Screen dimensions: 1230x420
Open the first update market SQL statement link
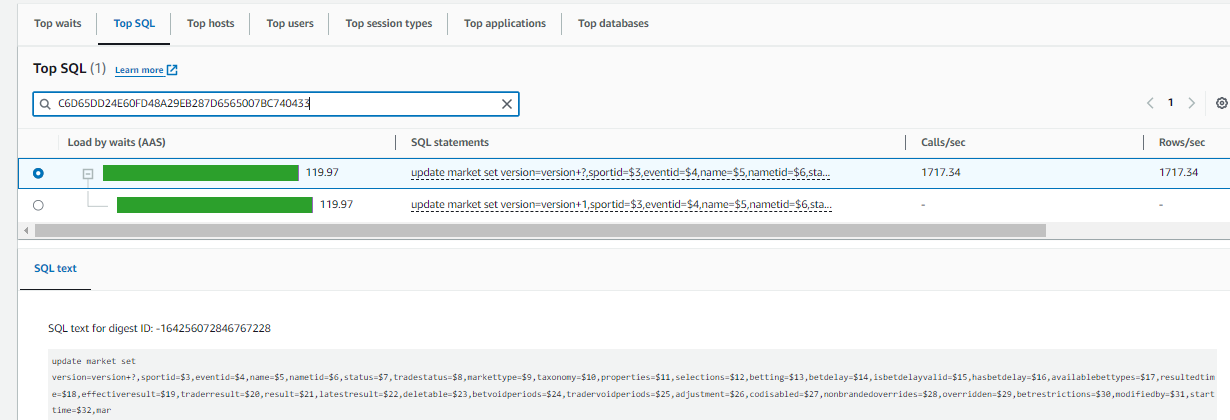pos(620,173)
